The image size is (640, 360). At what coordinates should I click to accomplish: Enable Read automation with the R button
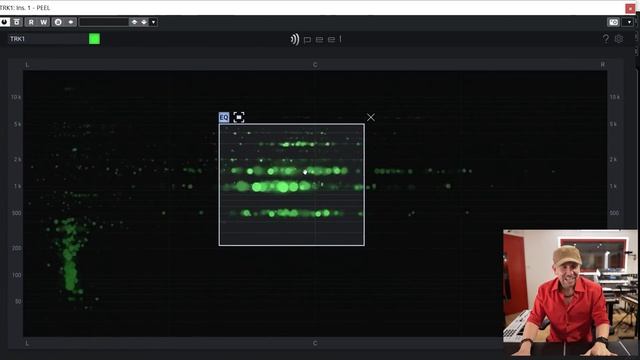(31, 22)
